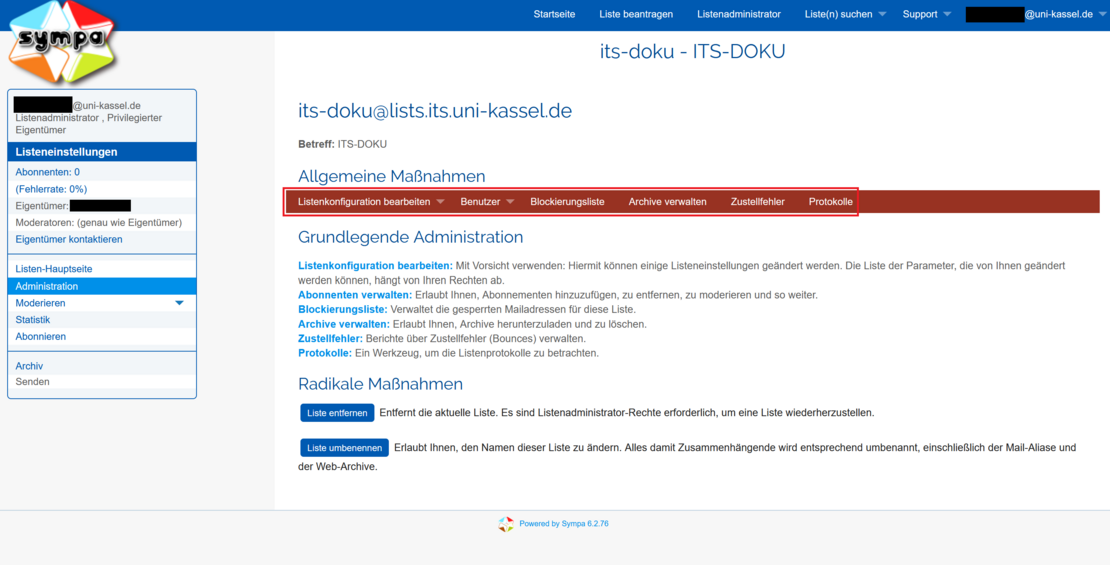This screenshot has width=1110, height=565.
Task: Open Zustellfehler in red bar
Action: coord(757,202)
